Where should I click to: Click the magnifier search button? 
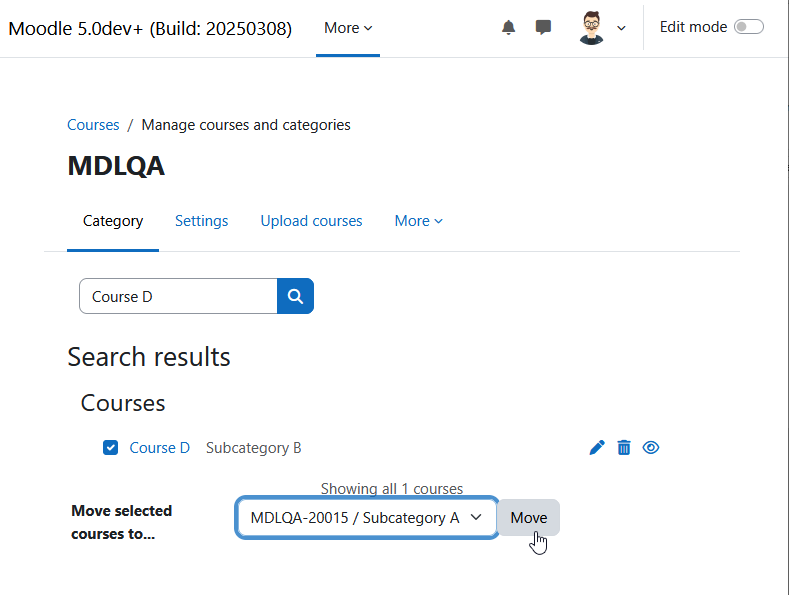(x=295, y=296)
